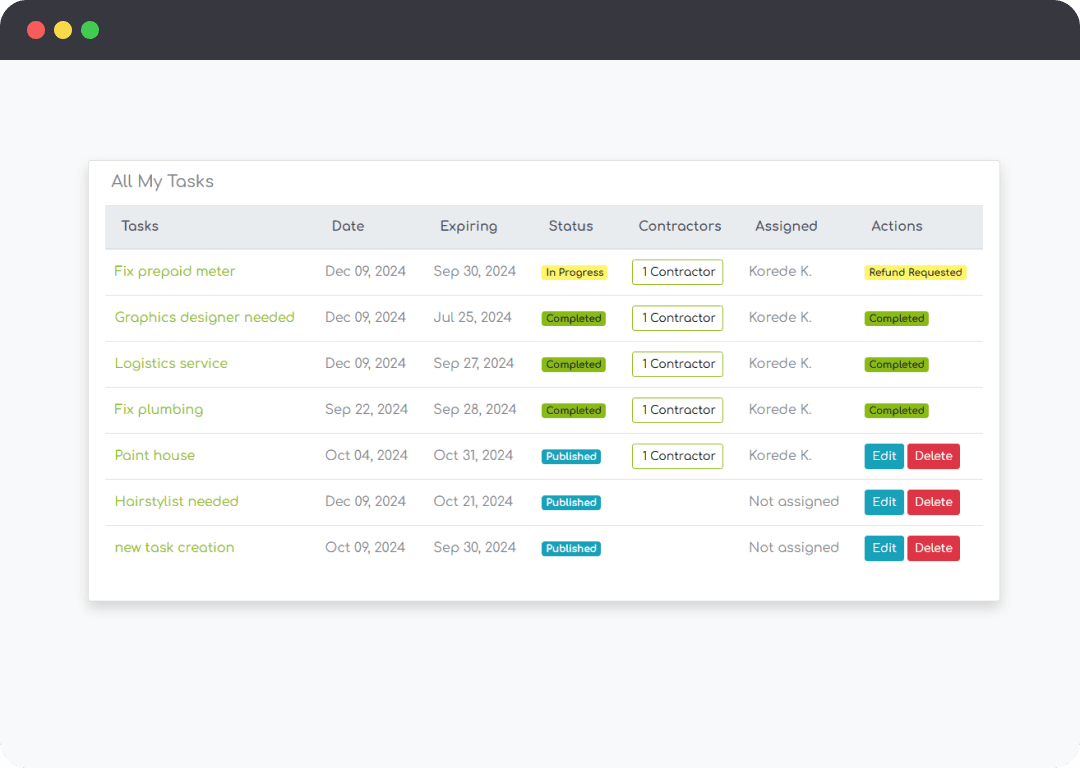The width and height of the screenshot is (1080, 768).
Task: Minimize the window with yellow button
Action: (x=63, y=30)
